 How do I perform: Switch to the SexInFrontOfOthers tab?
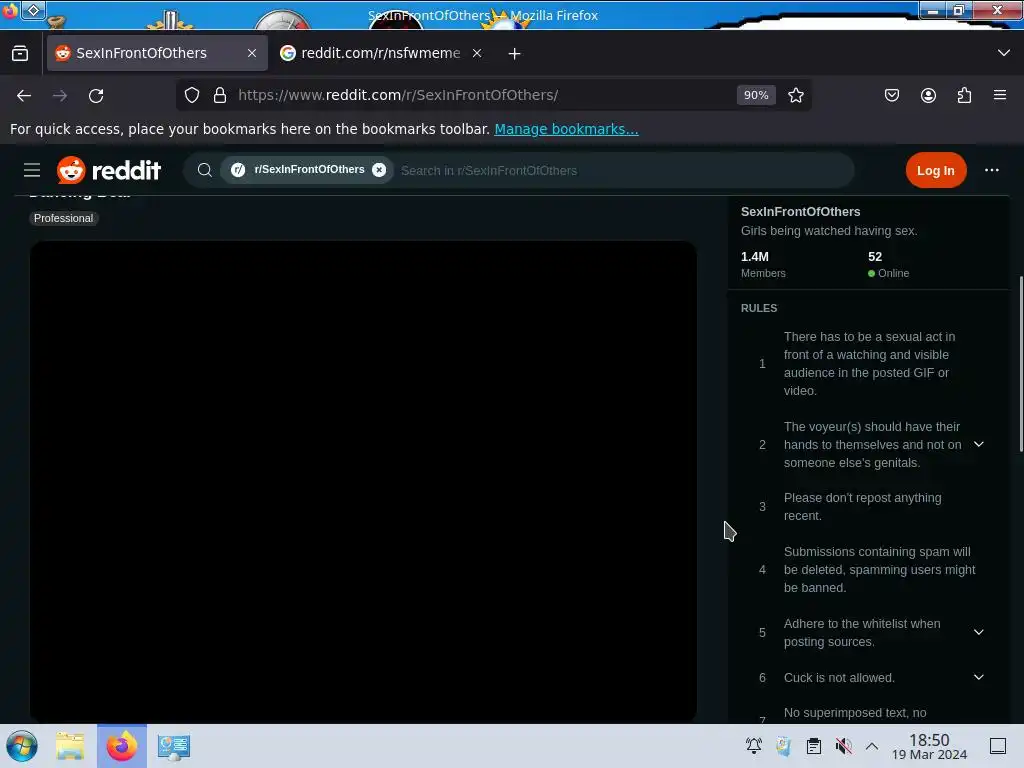(x=157, y=53)
